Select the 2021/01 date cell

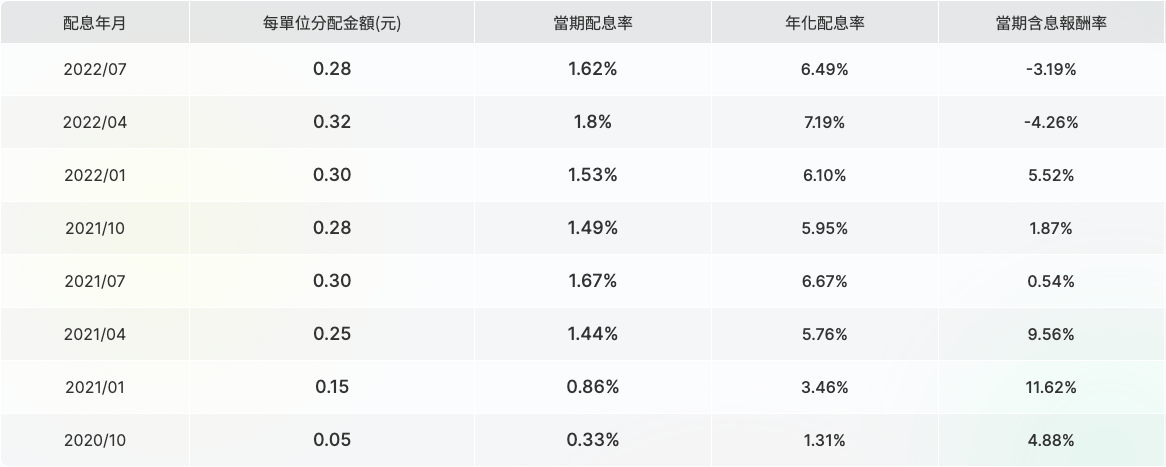tap(94, 387)
